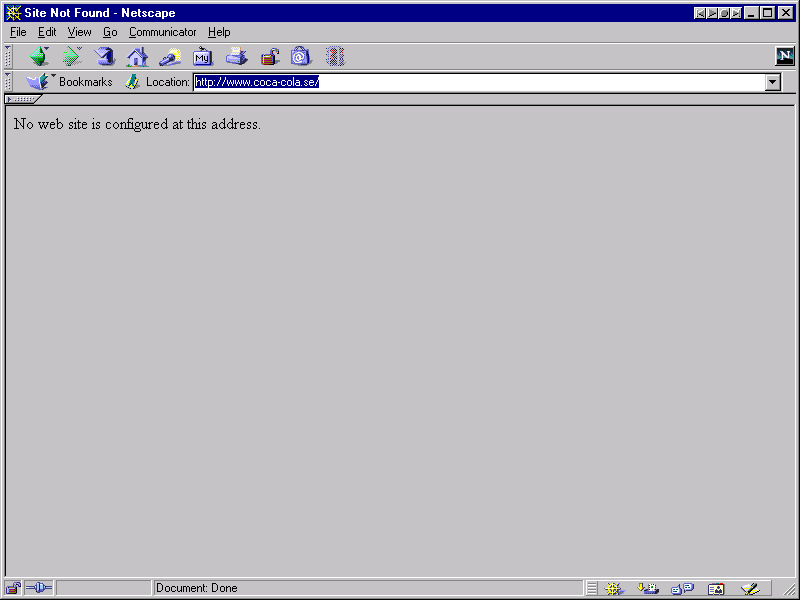Minimize the Netscape window
This screenshot has width=800, height=600.
click(x=751, y=13)
